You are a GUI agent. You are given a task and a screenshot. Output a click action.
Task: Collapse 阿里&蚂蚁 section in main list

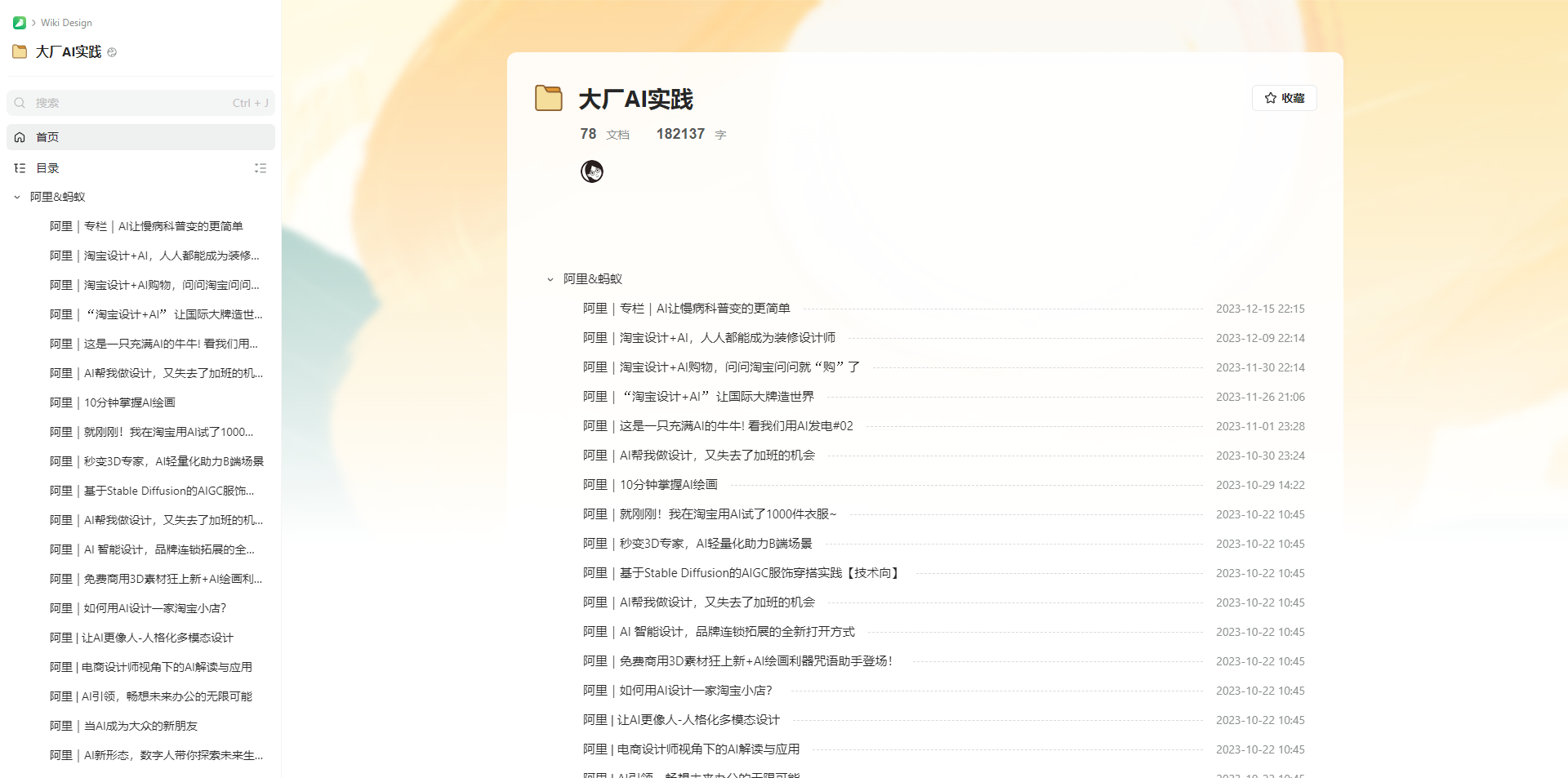pyautogui.click(x=550, y=279)
